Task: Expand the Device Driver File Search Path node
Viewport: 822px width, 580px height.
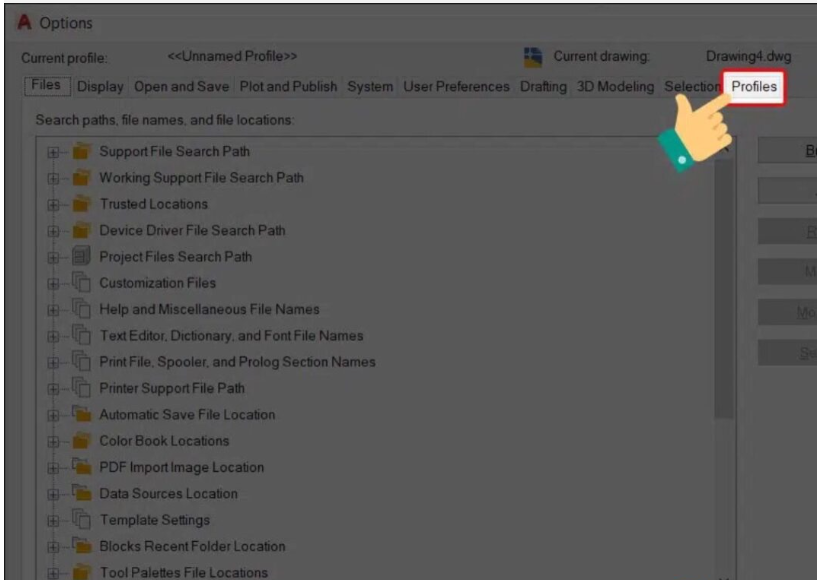Action: (x=53, y=231)
